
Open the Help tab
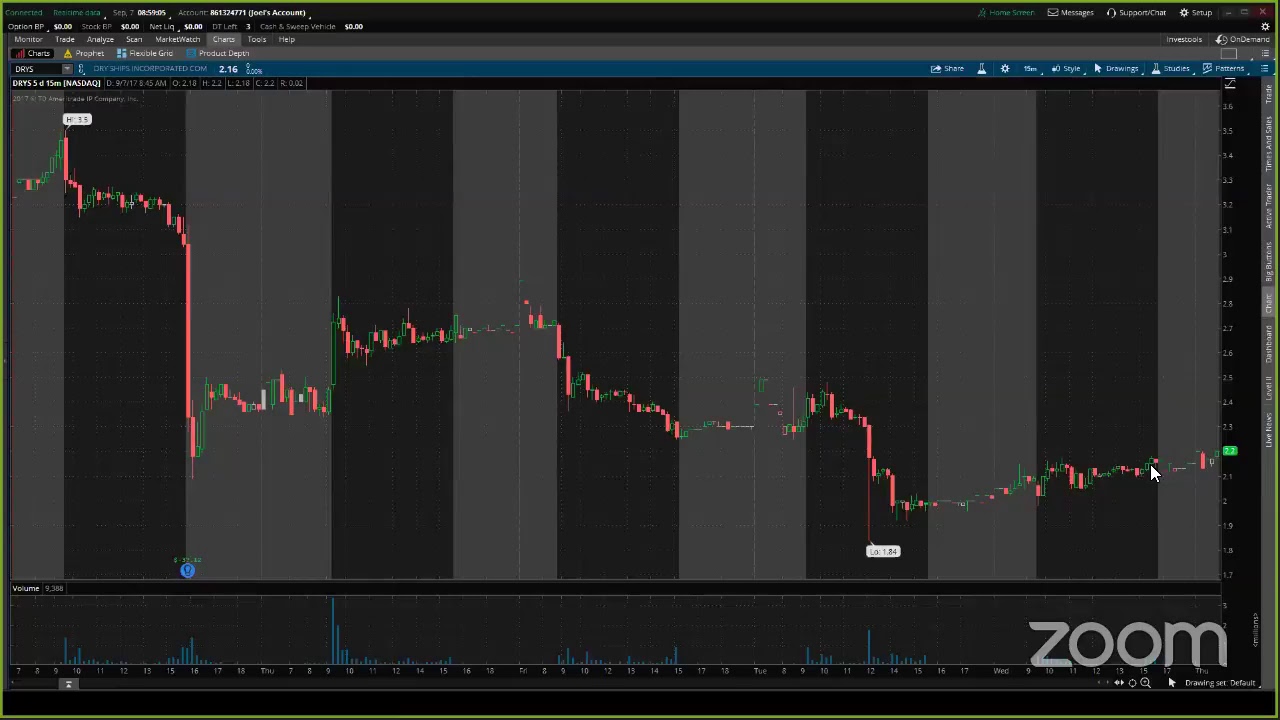287,39
